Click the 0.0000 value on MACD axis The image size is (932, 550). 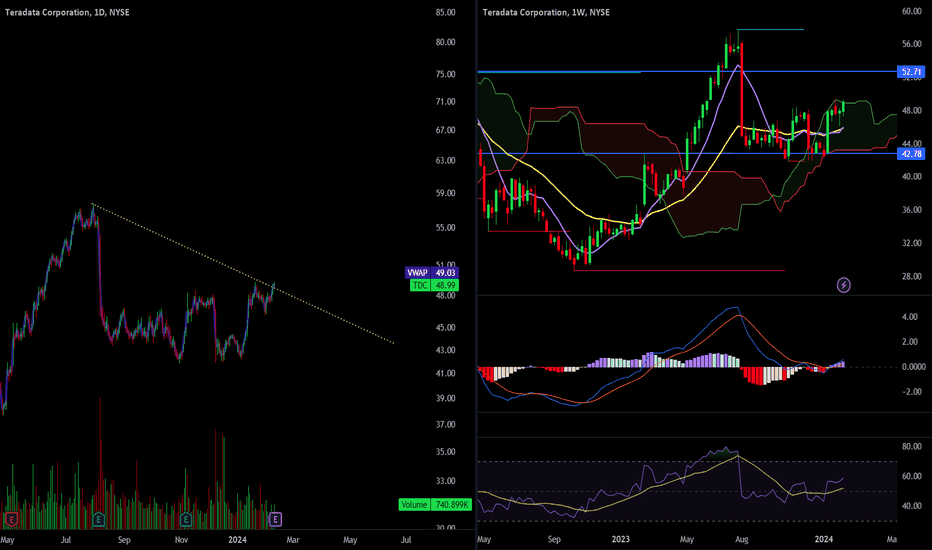click(914, 367)
